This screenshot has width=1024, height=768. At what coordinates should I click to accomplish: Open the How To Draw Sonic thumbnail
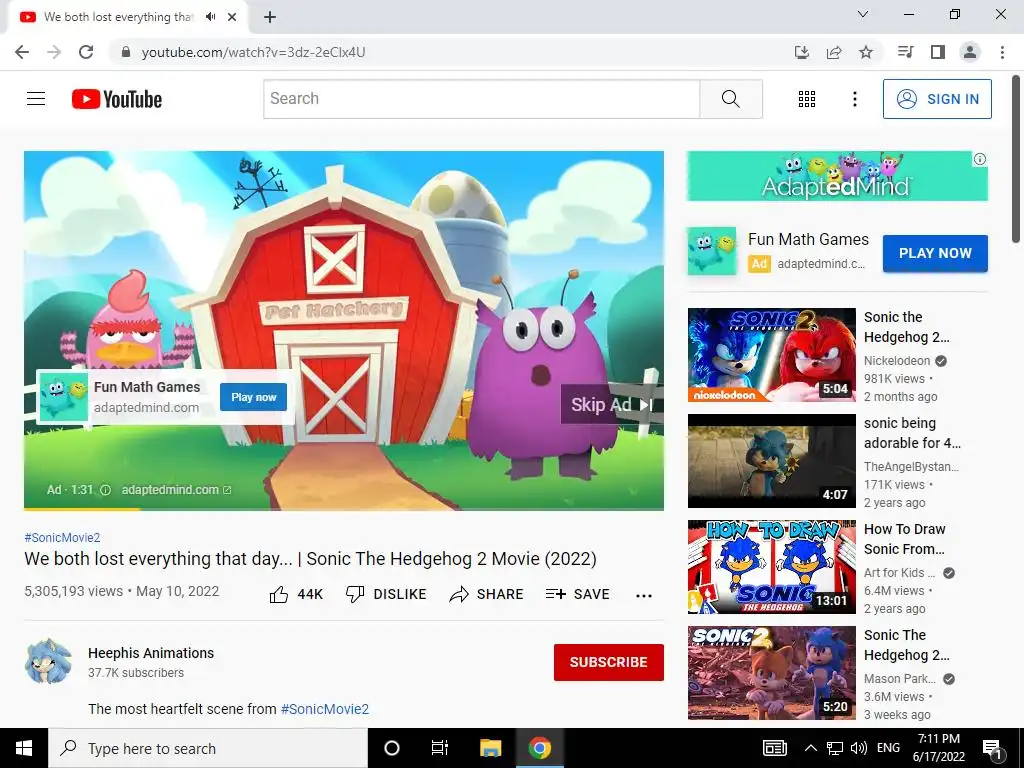tap(771, 567)
